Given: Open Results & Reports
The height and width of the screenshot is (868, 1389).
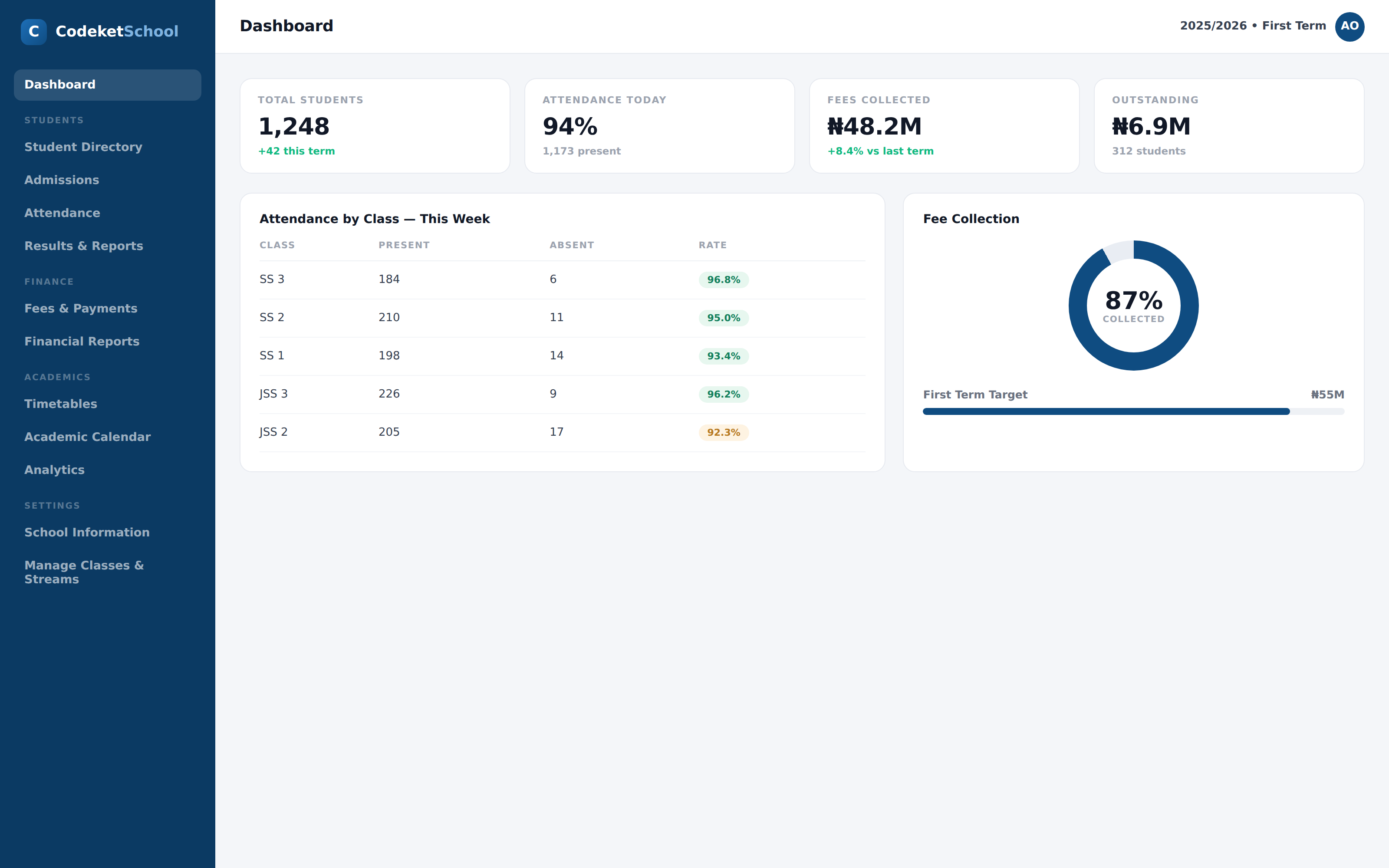Looking at the screenshot, I should pos(107,246).
